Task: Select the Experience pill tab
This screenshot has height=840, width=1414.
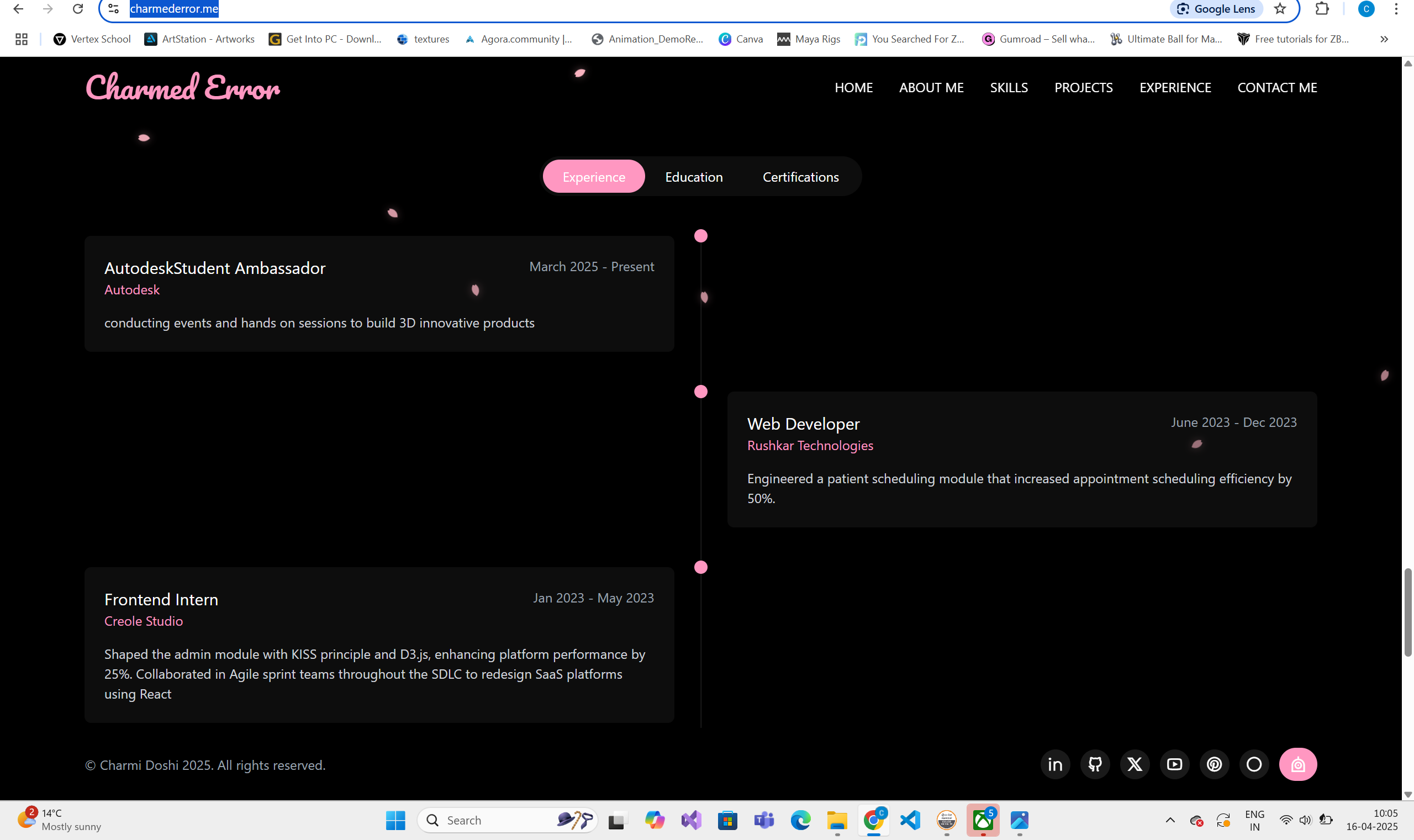Action: click(x=593, y=177)
